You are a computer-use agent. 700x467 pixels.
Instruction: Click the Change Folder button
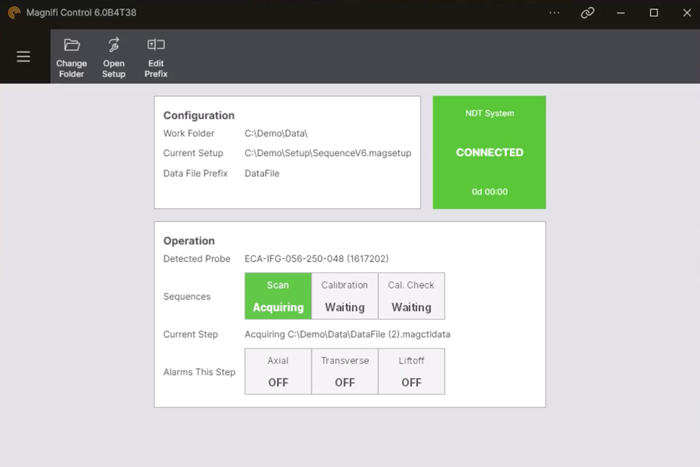(x=71, y=58)
